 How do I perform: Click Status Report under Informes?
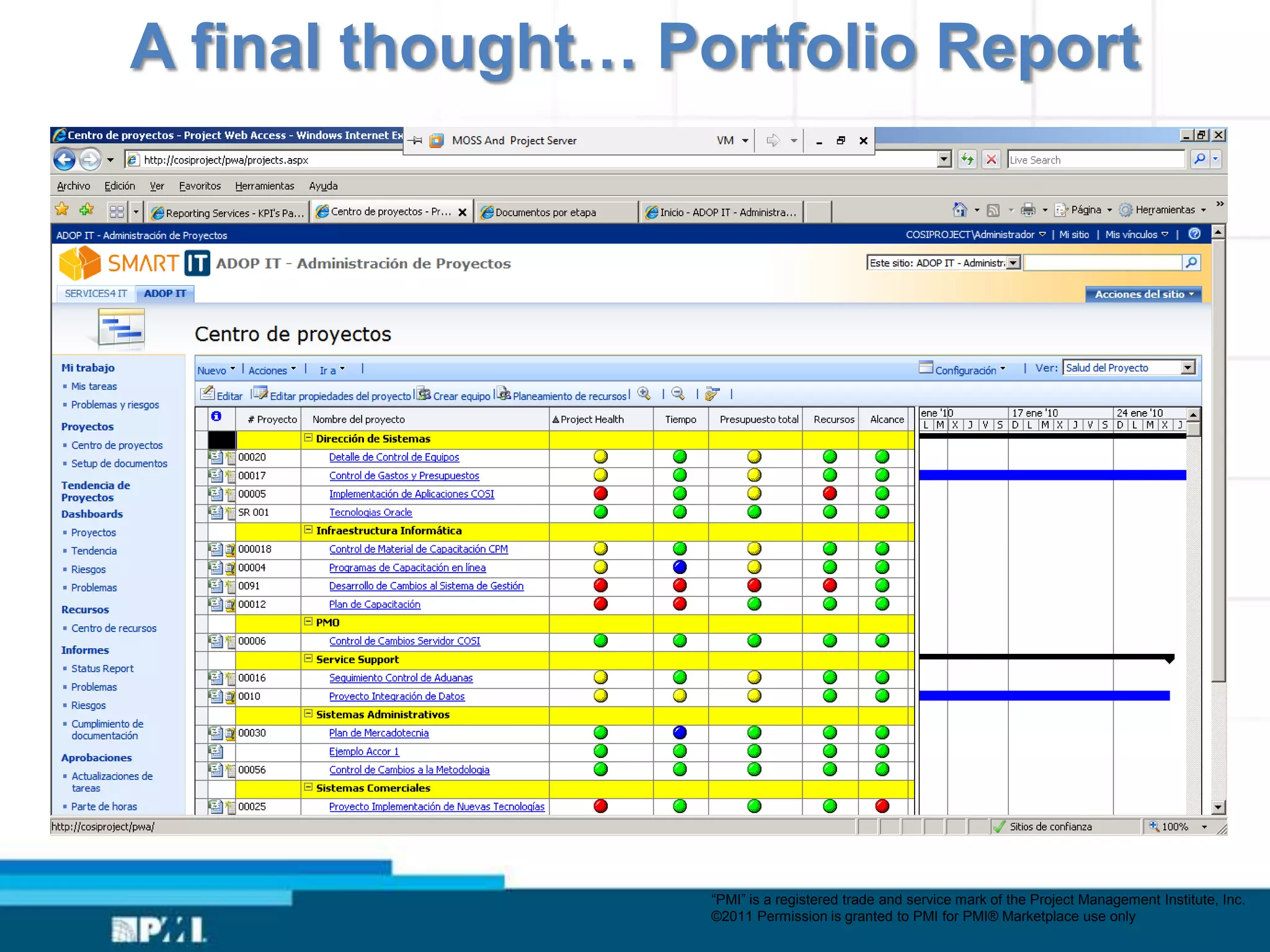pos(102,669)
